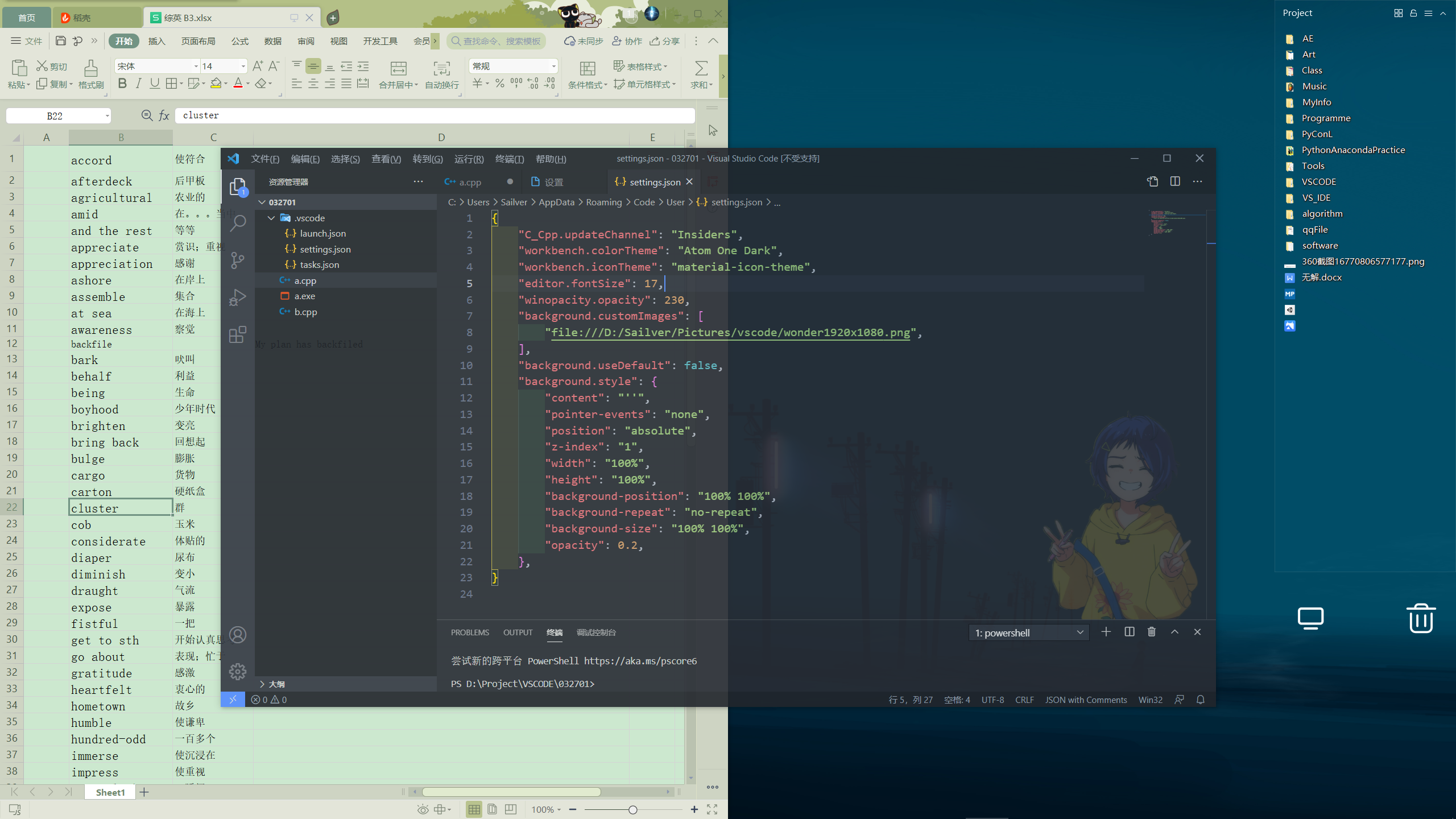Open the Extensions view in the activity bar
Viewport: 1456px width, 819px height.
click(x=238, y=334)
